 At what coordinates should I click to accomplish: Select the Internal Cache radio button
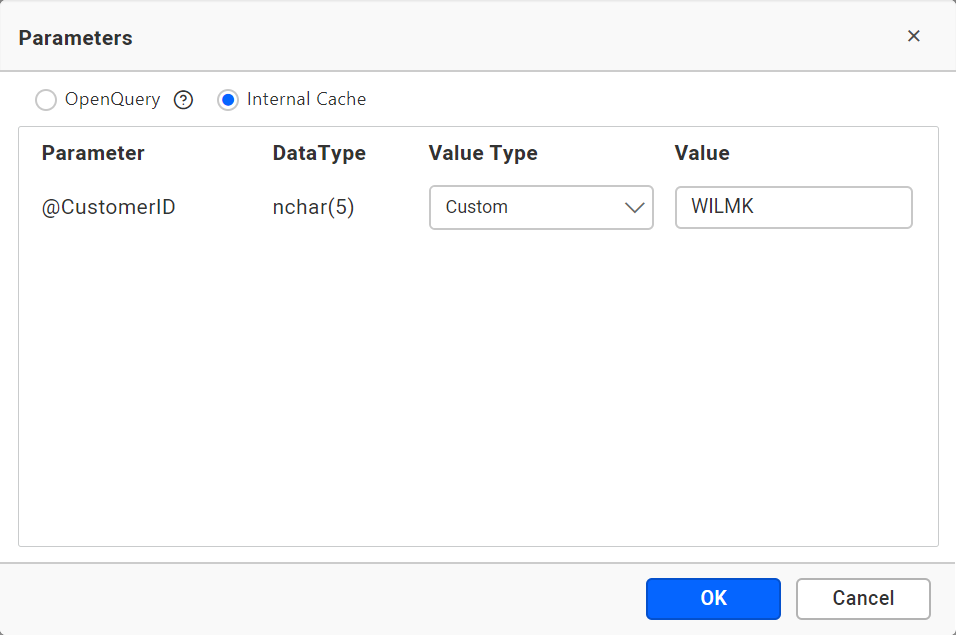coord(226,99)
